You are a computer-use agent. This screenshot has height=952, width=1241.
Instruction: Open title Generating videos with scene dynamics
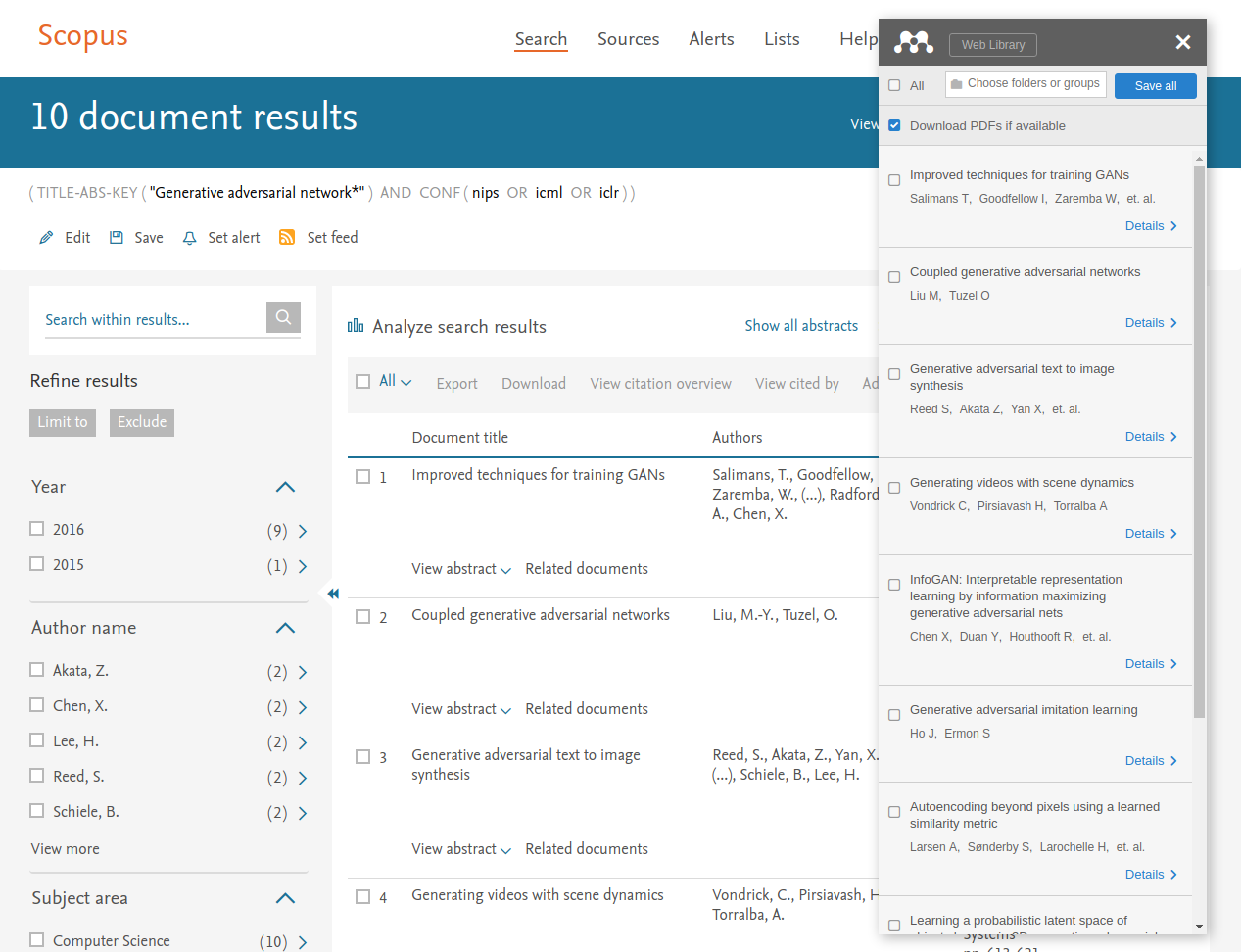(x=538, y=895)
